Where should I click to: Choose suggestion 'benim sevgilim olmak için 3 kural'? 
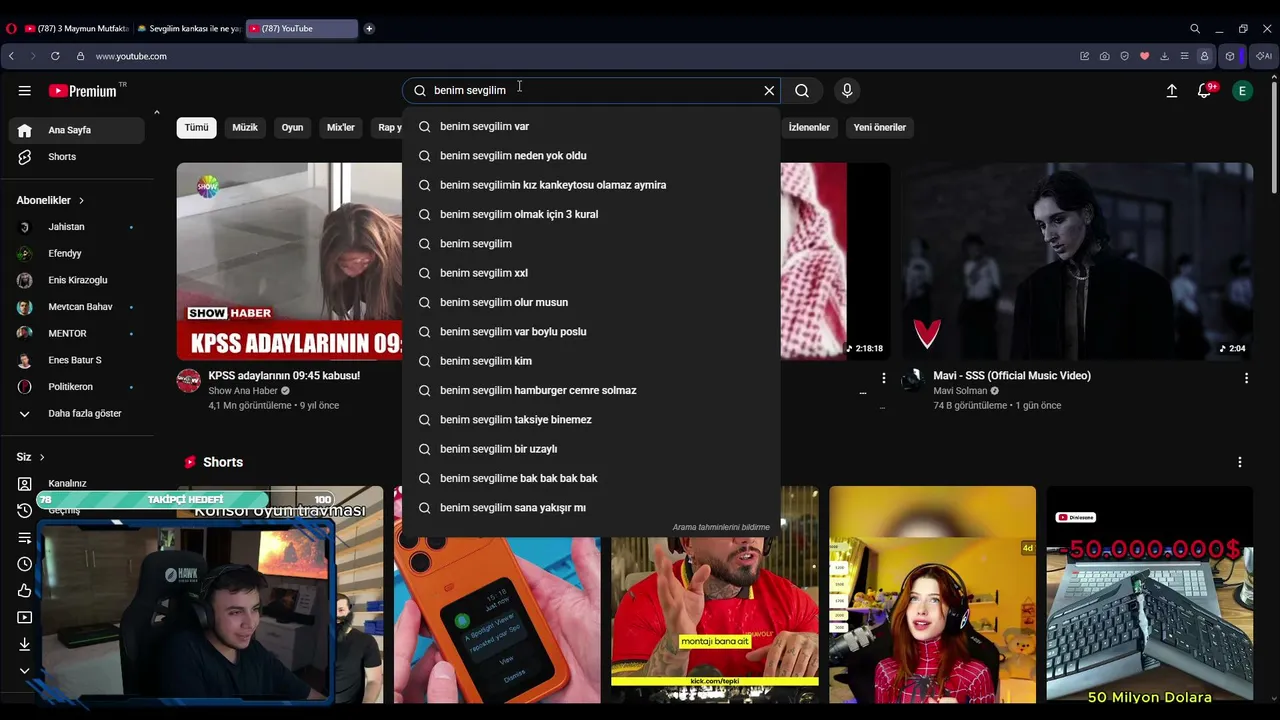[x=591, y=215]
